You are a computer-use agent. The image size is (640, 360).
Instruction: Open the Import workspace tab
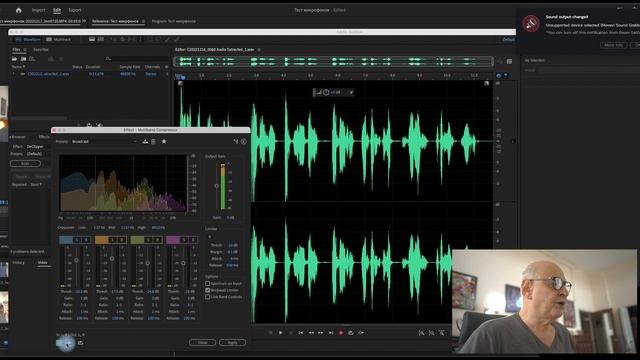click(x=38, y=10)
